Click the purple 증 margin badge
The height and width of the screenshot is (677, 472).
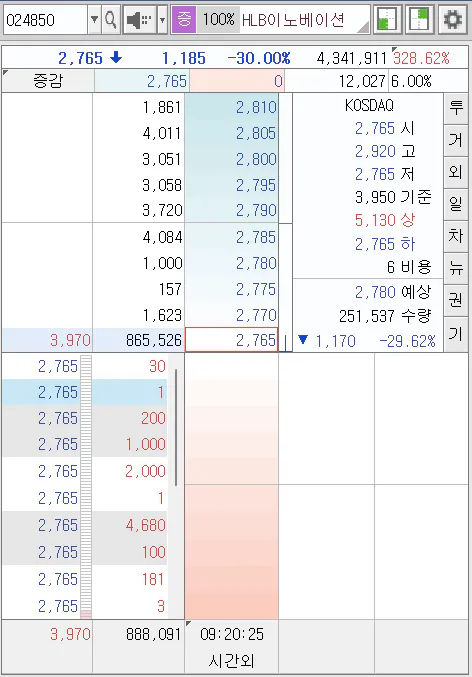click(x=184, y=19)
